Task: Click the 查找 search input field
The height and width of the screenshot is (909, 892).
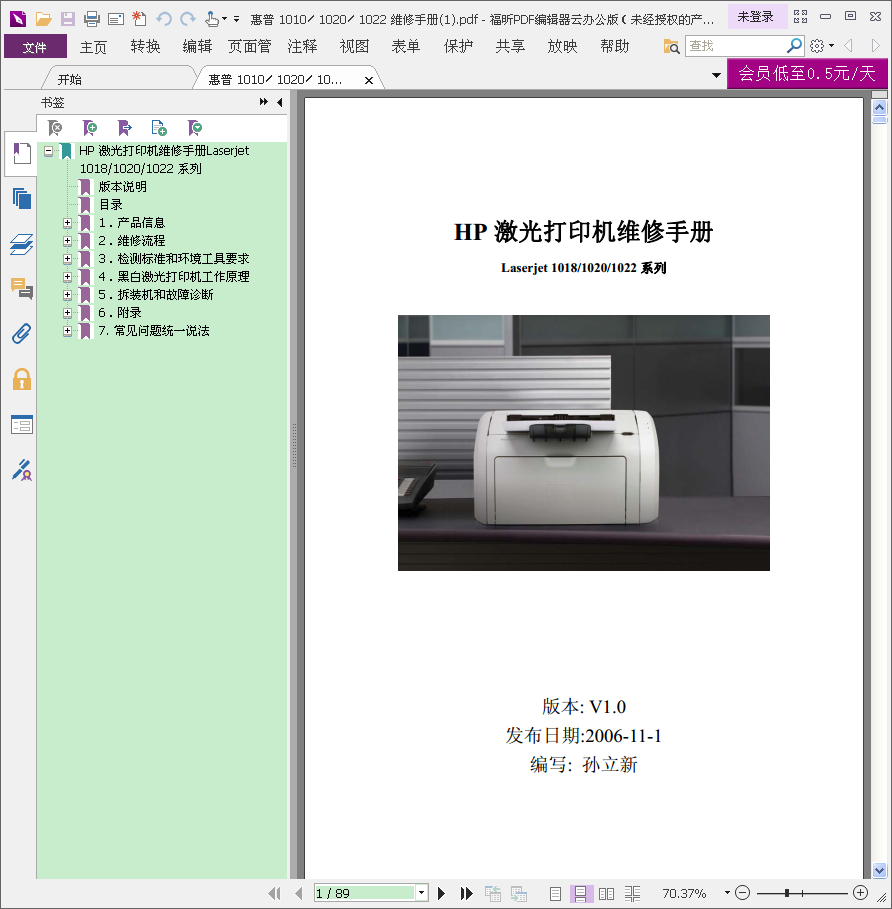Action: (x=736, y=45)
